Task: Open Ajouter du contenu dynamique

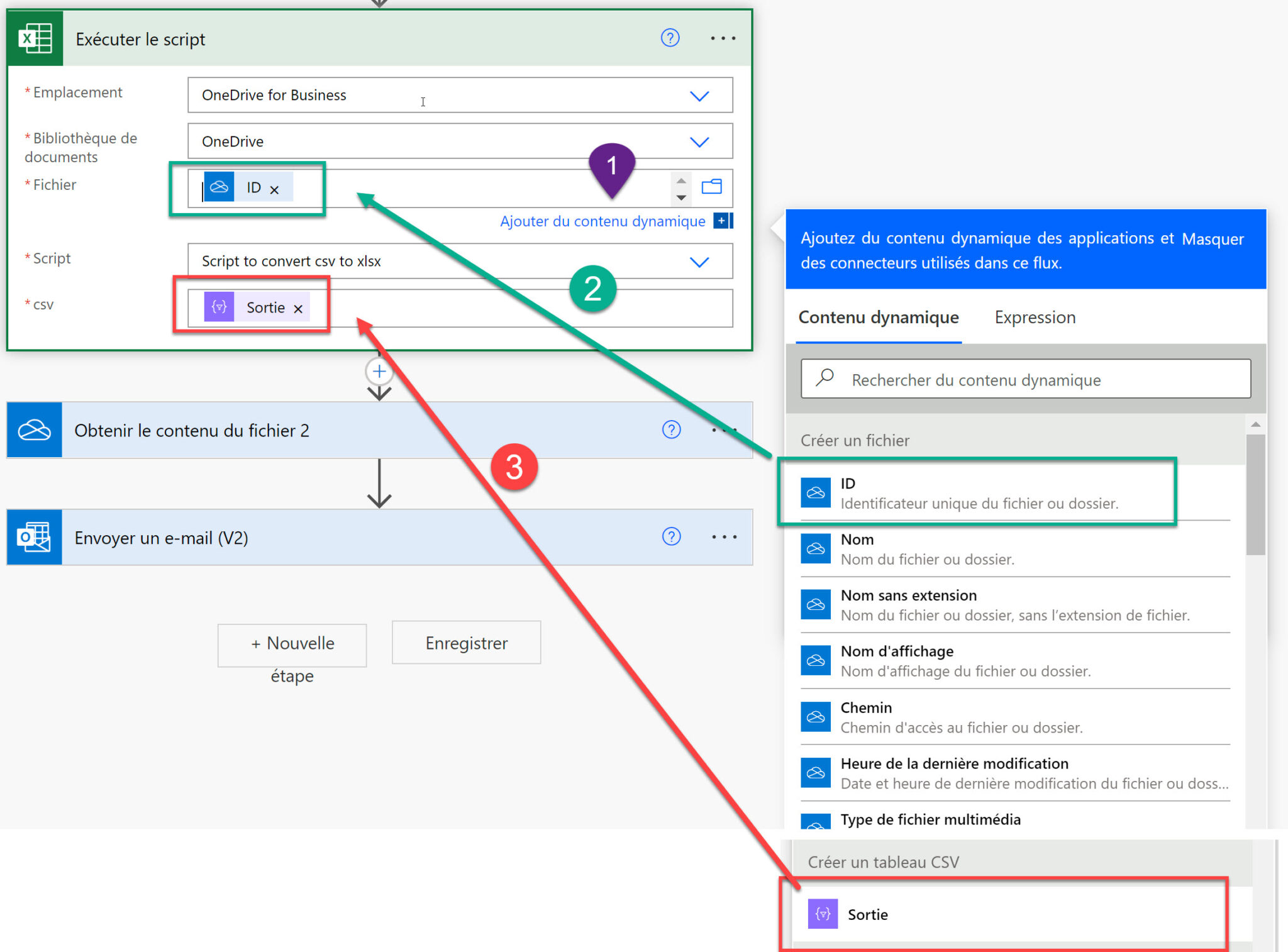Action: point(602,221)
